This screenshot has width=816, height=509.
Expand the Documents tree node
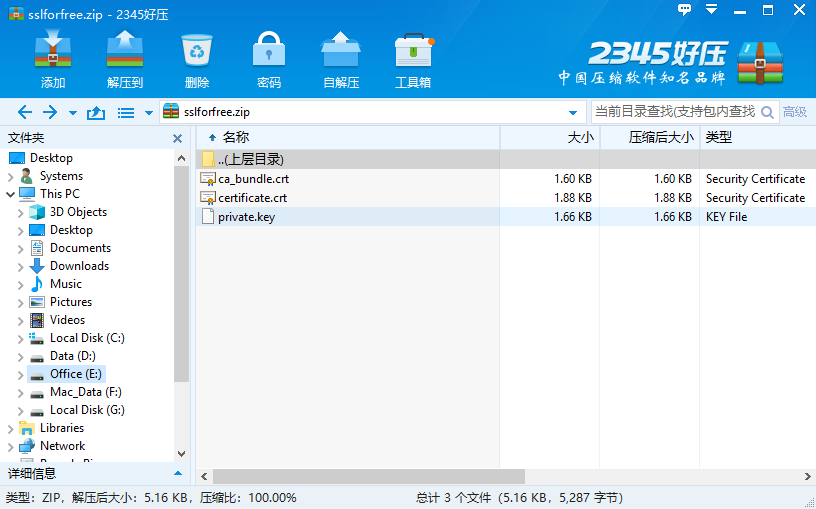[x=20, y=248]
